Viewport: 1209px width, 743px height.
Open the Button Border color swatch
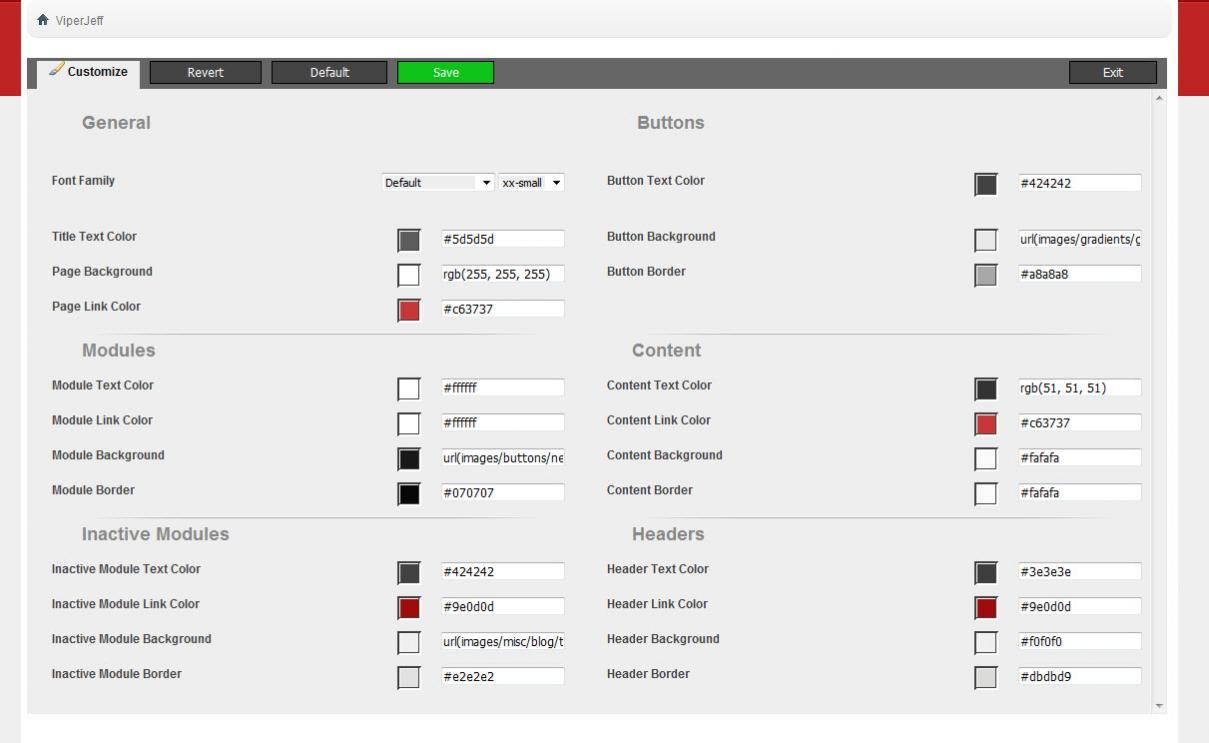(x=986, y=275)
